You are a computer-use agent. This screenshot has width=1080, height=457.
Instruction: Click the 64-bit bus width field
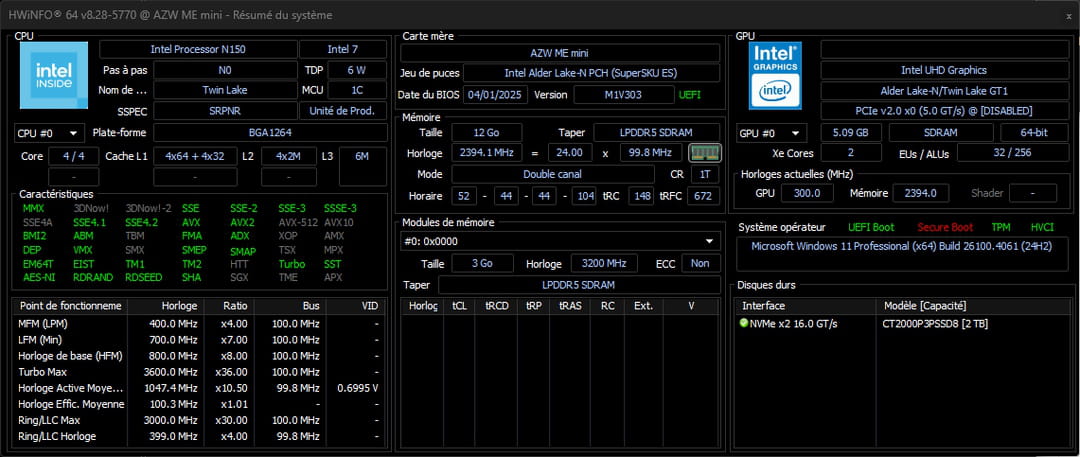pyautogui.click(x=1034, y=133)
